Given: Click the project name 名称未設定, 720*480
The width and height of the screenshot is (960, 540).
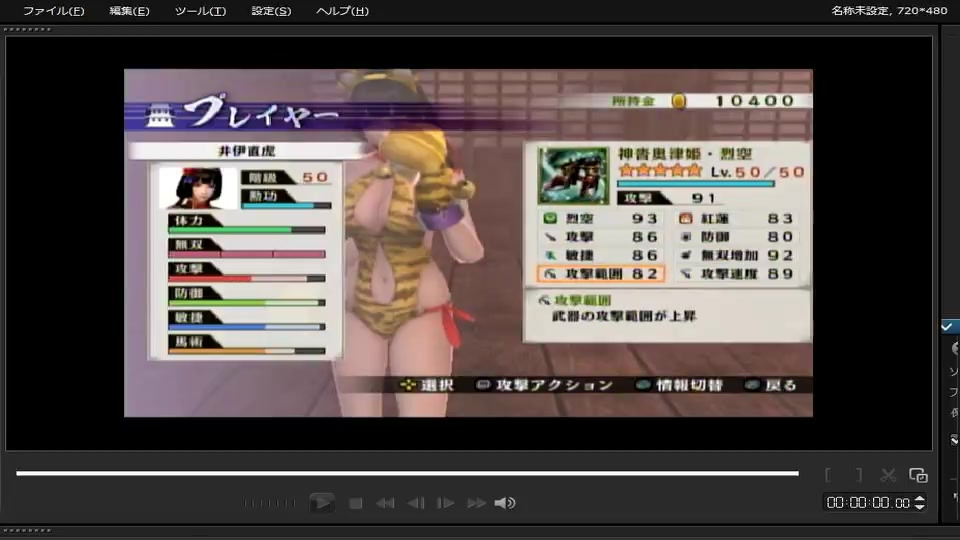Looking at the screenshot, I should [x=889, y=11].
